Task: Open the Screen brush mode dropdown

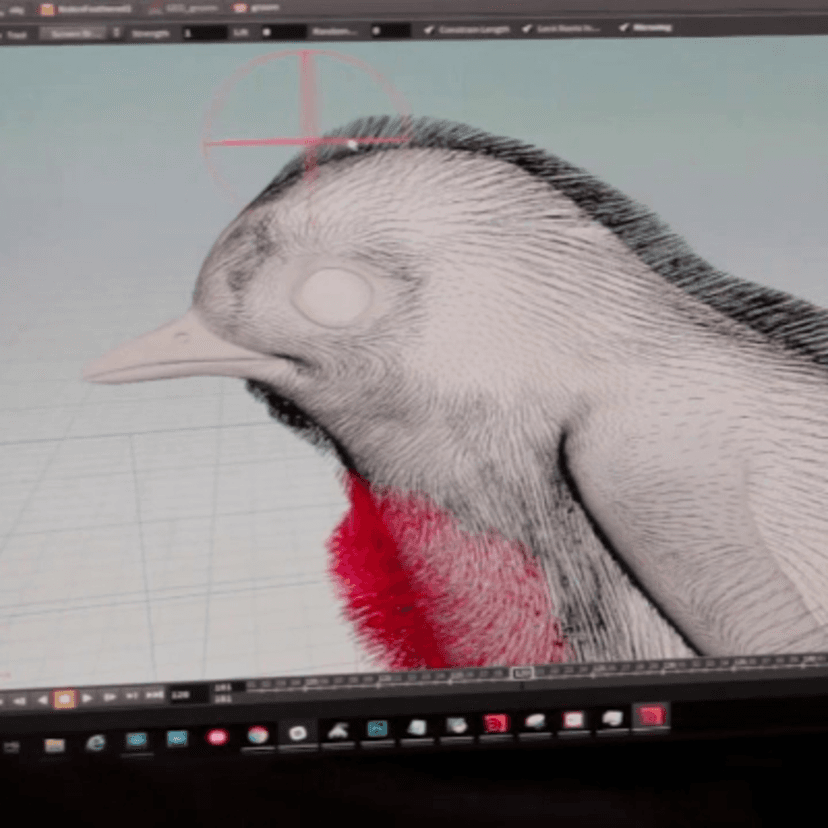Action: [x=78, y=33]
